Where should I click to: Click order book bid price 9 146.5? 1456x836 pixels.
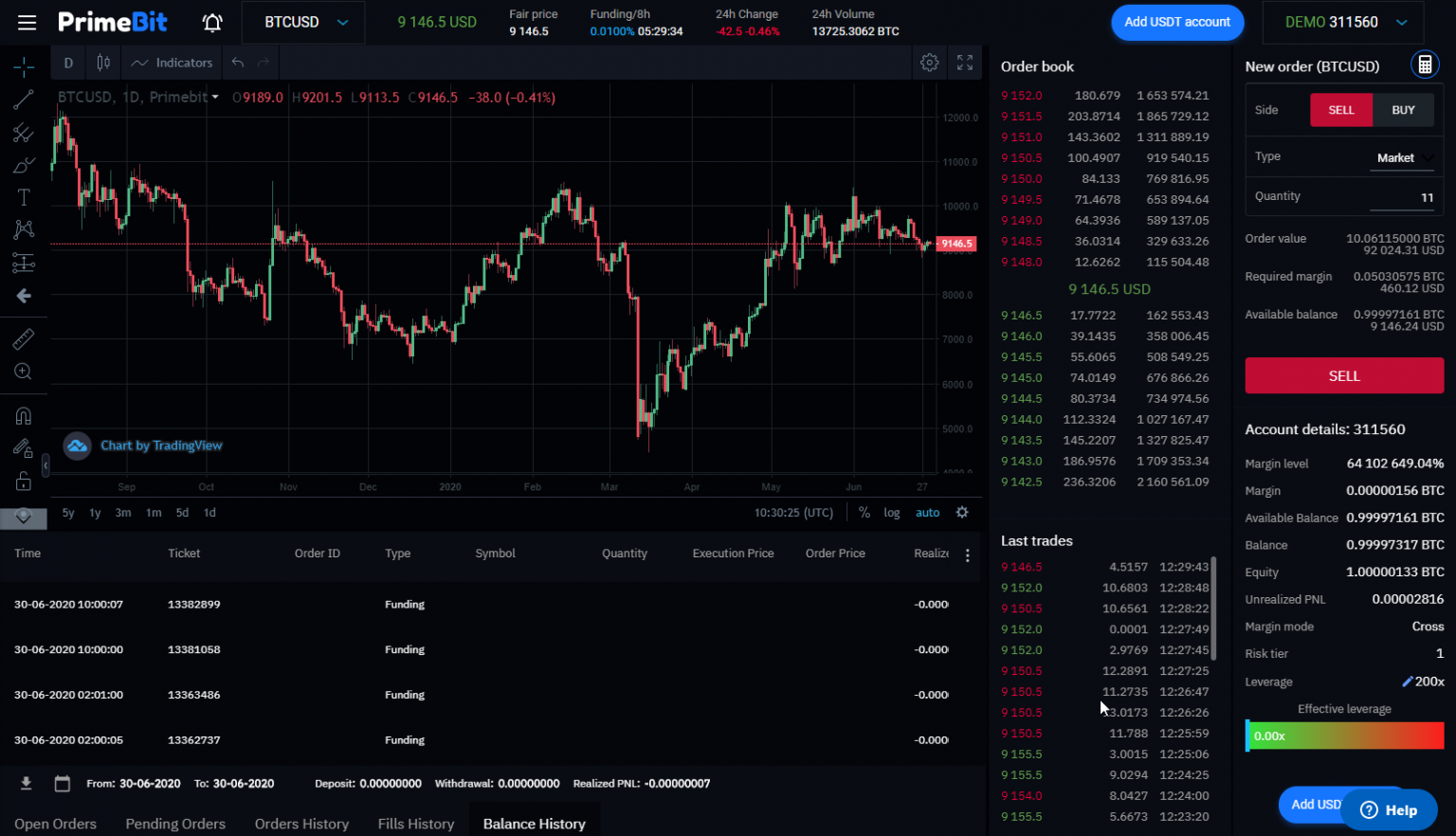point(1022,316)
